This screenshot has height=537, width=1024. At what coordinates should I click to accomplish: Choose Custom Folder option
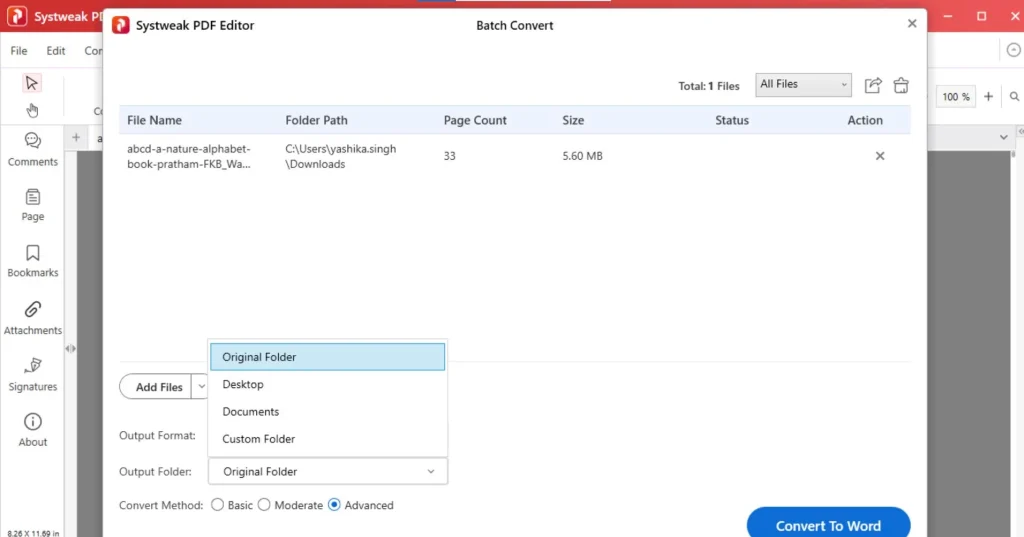(328, 439)
